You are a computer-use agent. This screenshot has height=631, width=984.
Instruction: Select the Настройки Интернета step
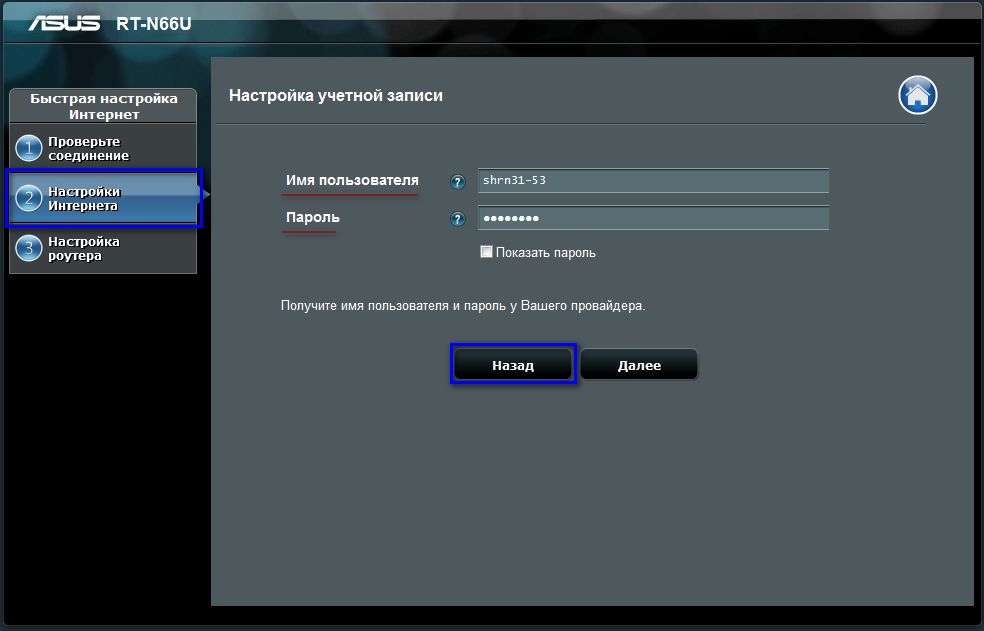pos(103,198)
